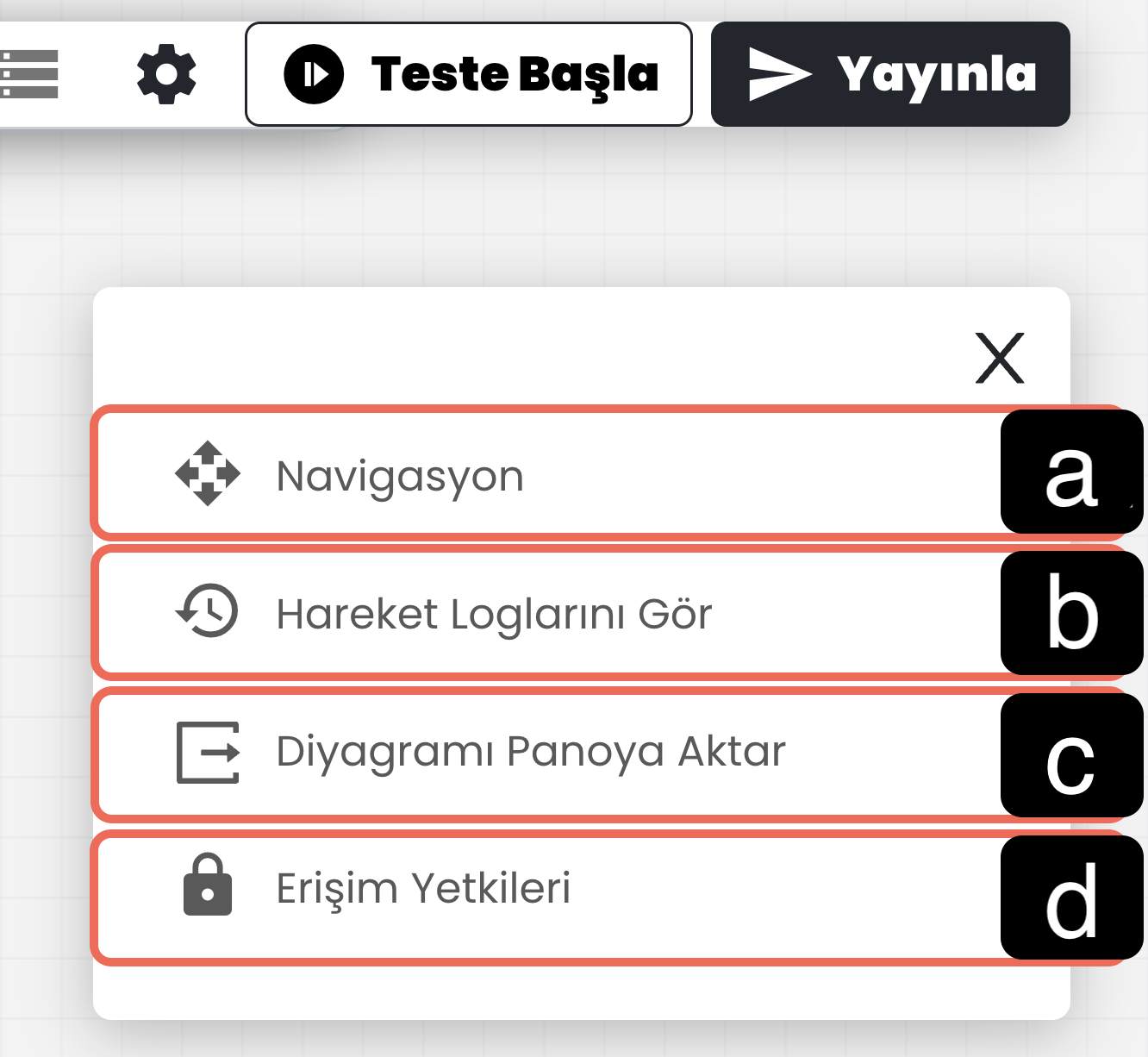The image size is (1148, 1057).
Task: Publish using the Yayınla label
Action: click(936, 74)
